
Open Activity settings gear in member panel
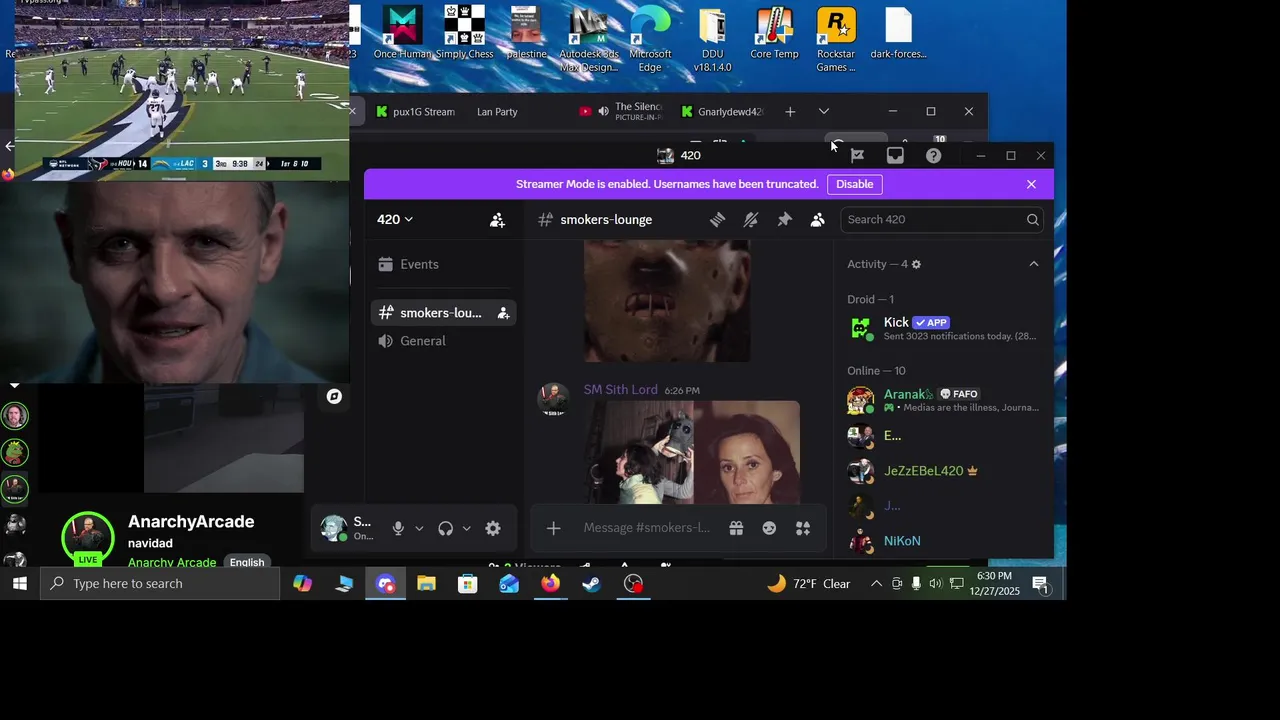click(x=916, y=265)
